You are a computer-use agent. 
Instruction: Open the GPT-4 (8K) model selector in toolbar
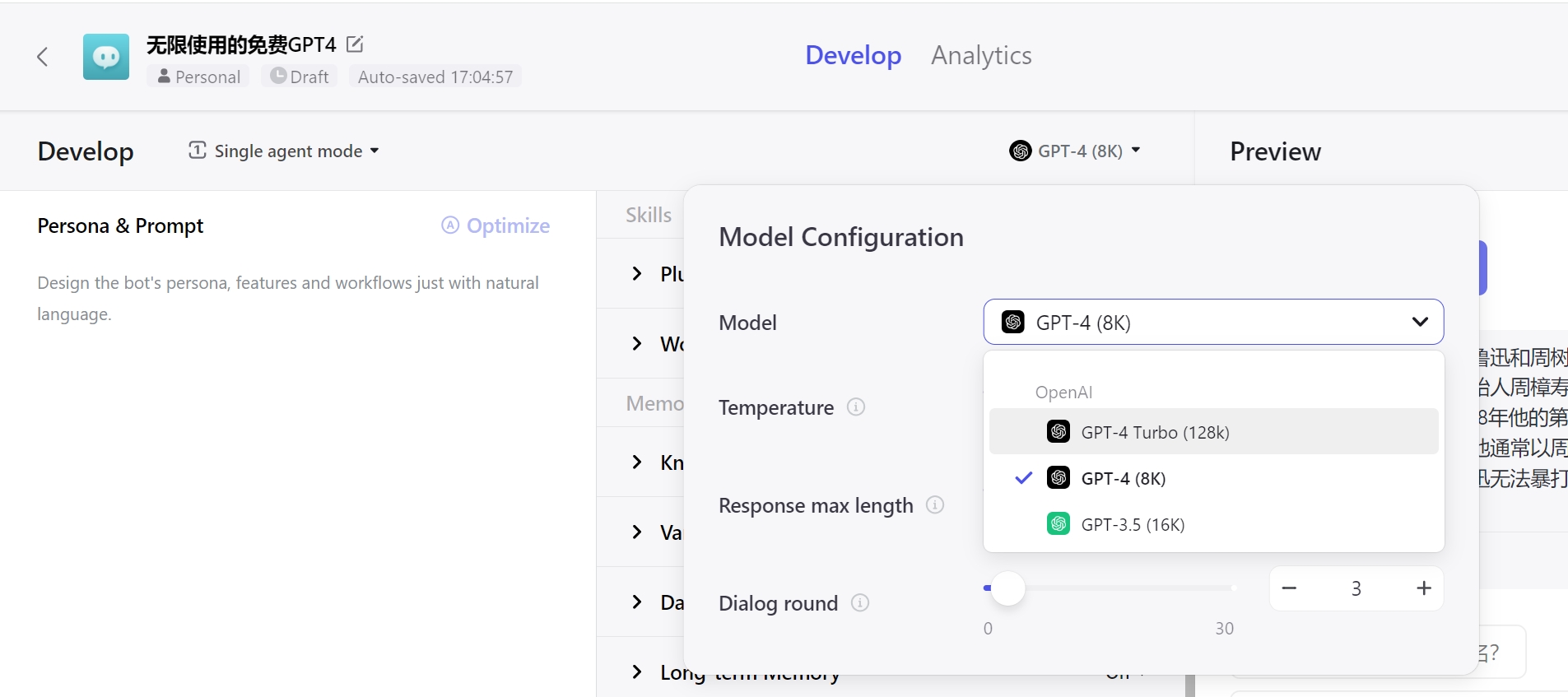pos(1075,151)
